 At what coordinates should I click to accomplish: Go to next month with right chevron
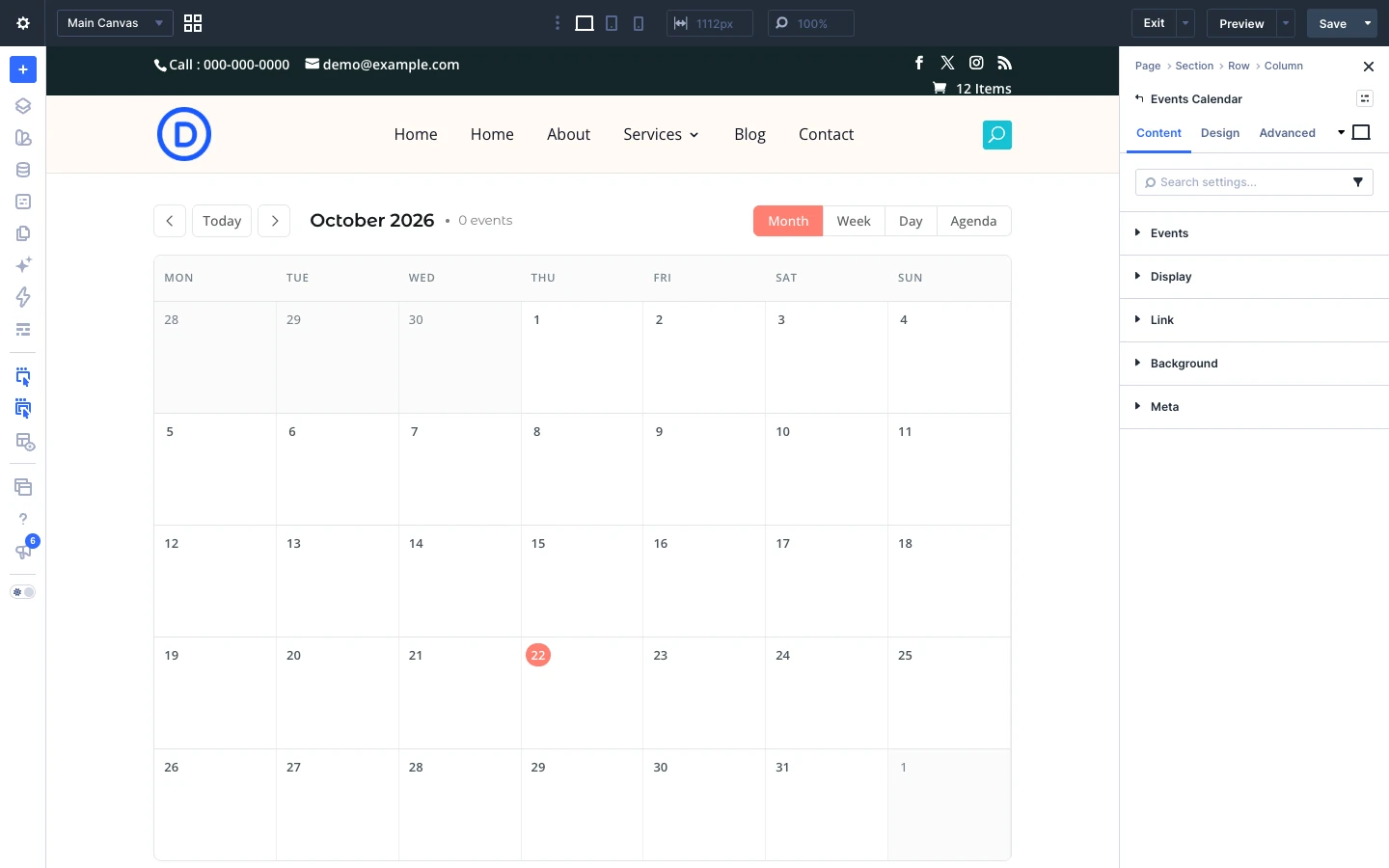point(275,221)
